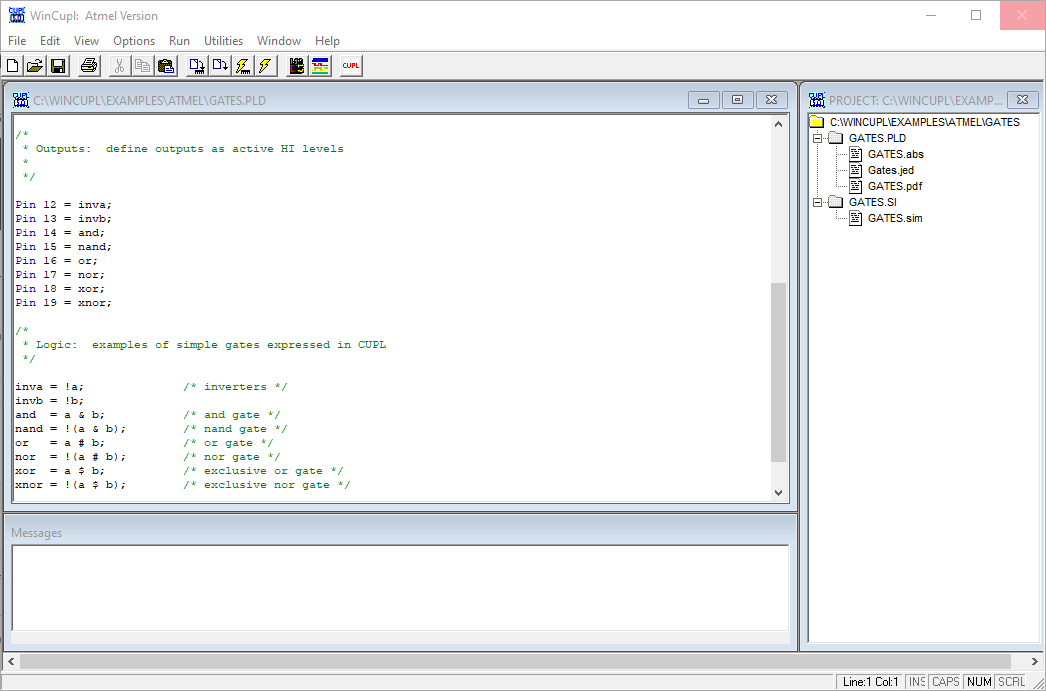This screenshot has width=1046, height=691.
Task: Print the GATES.PLD document
Action: [88, 65]
